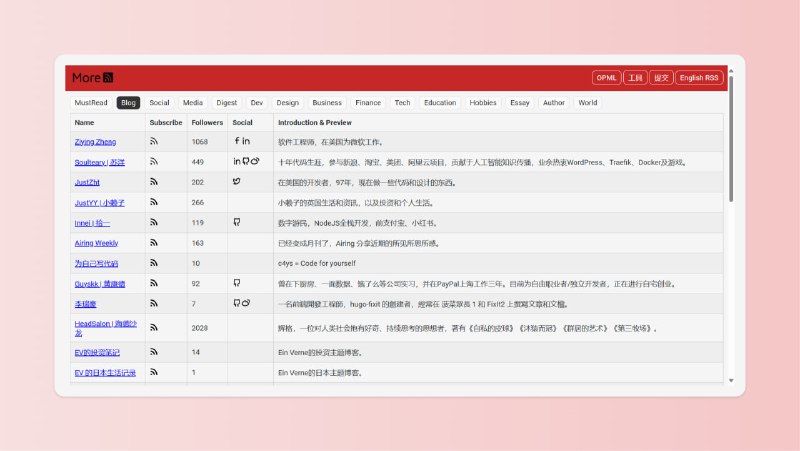This screenshot has height=451, width=800.
Task: Click RSS feed icon for JustYY row
Action: tap(154, 202)
